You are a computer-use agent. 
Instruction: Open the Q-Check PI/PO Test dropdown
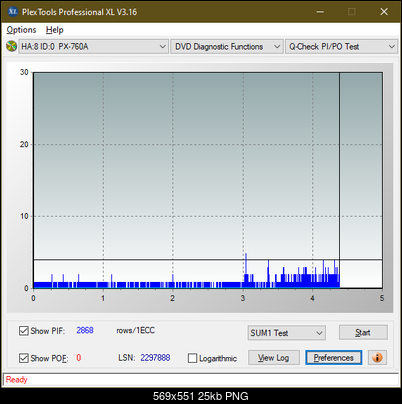[x=341, y=47]
